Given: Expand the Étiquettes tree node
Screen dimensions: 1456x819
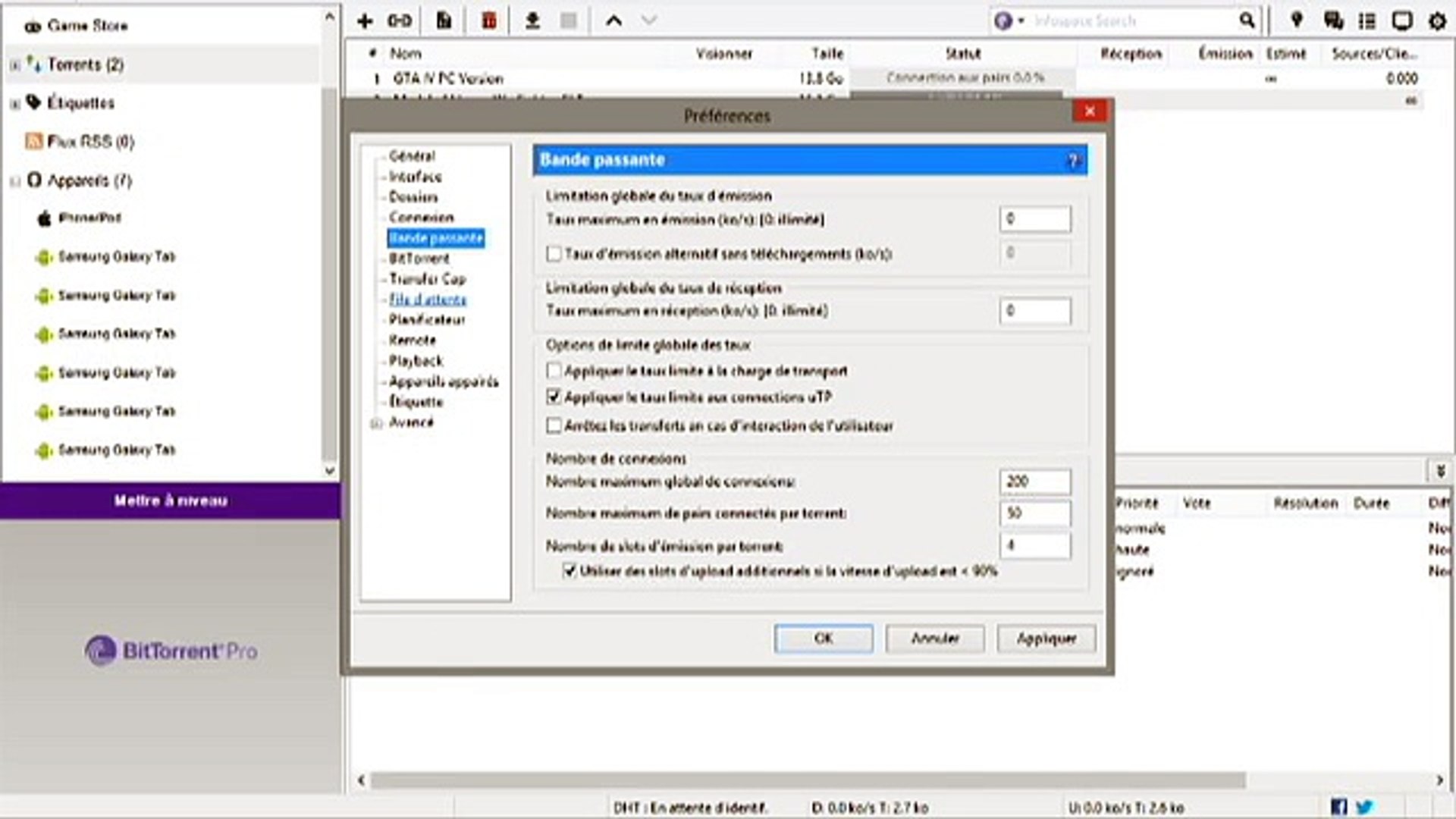Looking at the screenshot, I should pyautogui.click(x=14, y=104).
